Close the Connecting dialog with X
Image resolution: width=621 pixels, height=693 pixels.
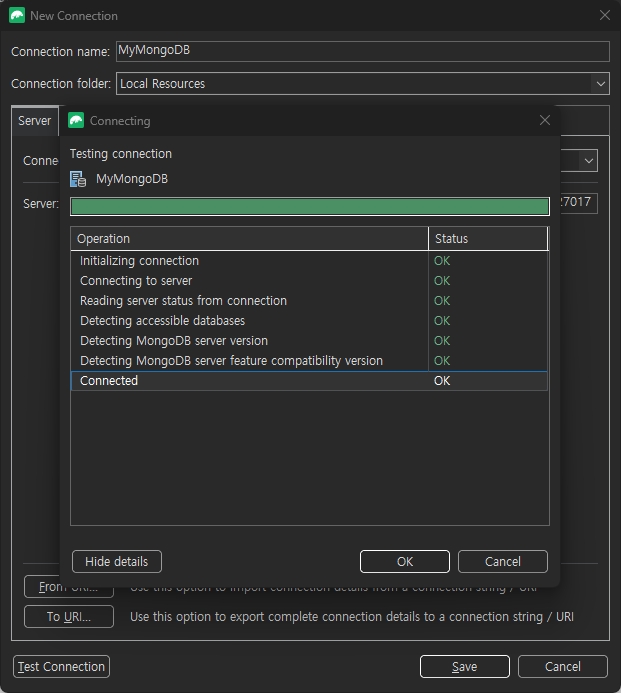[545, 120]
